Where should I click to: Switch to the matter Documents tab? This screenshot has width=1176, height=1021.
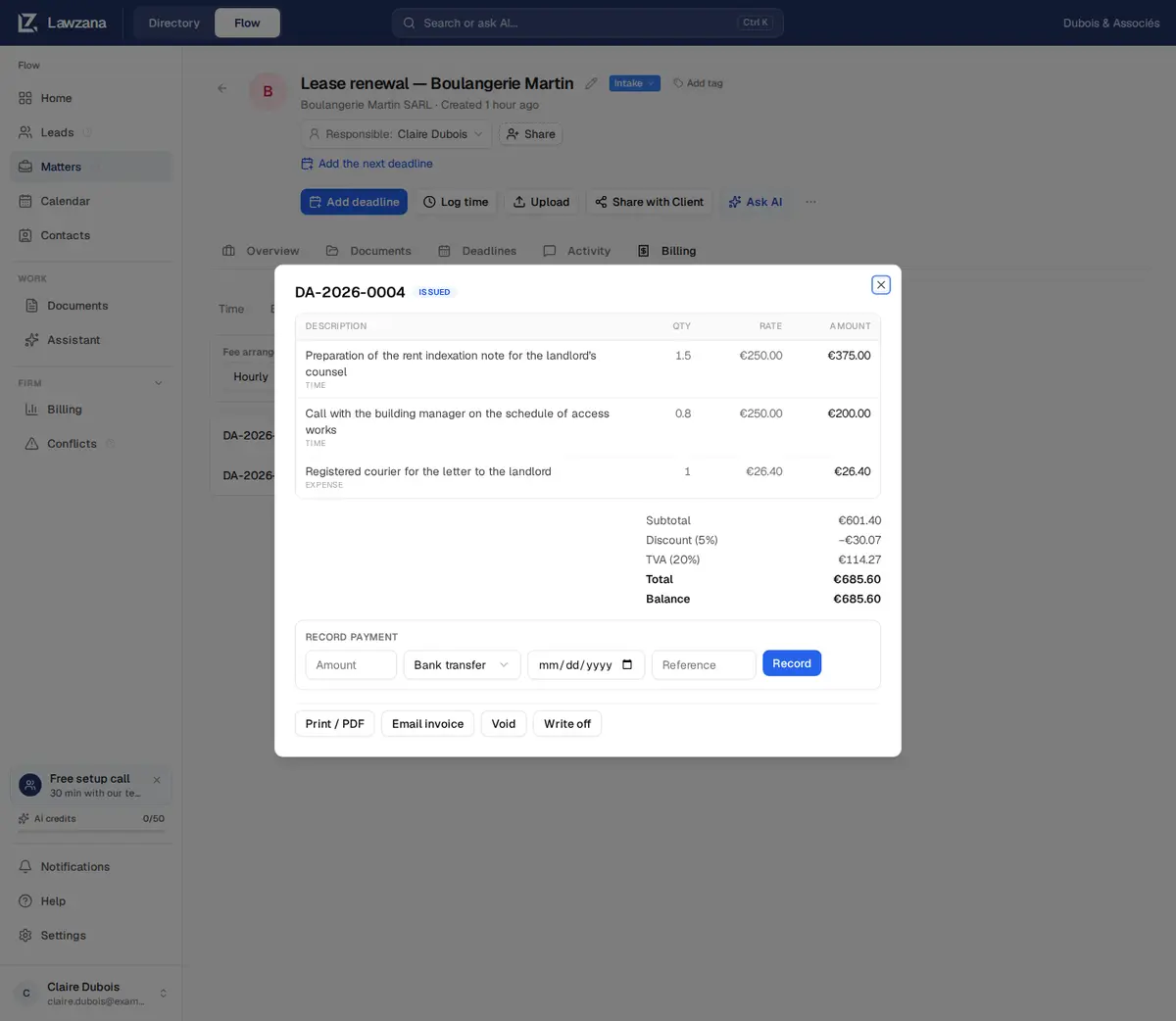[x=368, y=251]
